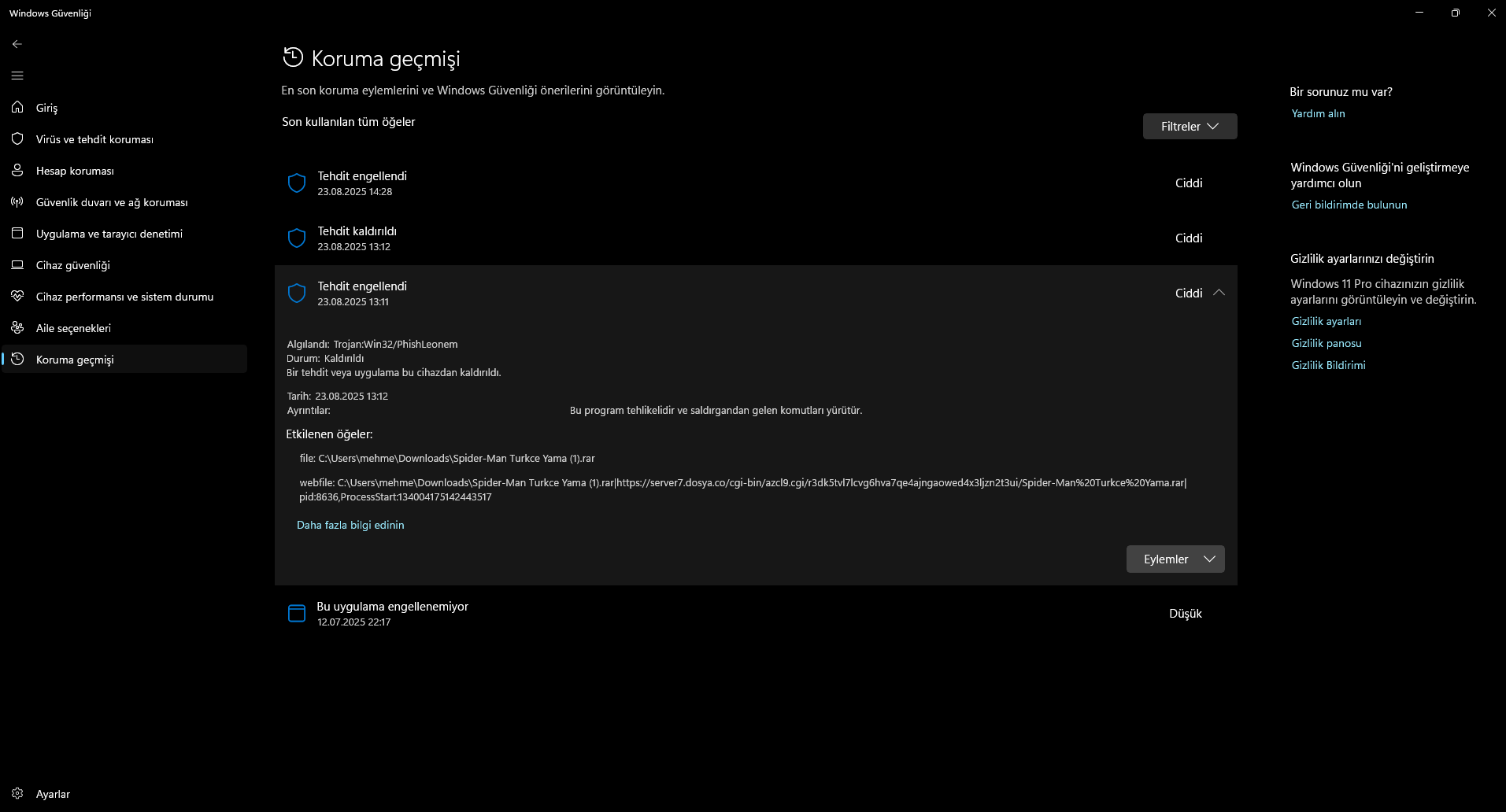Click the 'Son kullanılan tüm öğeler' heading
This screenshot has width=1506, height=812.
click(349, 122)
